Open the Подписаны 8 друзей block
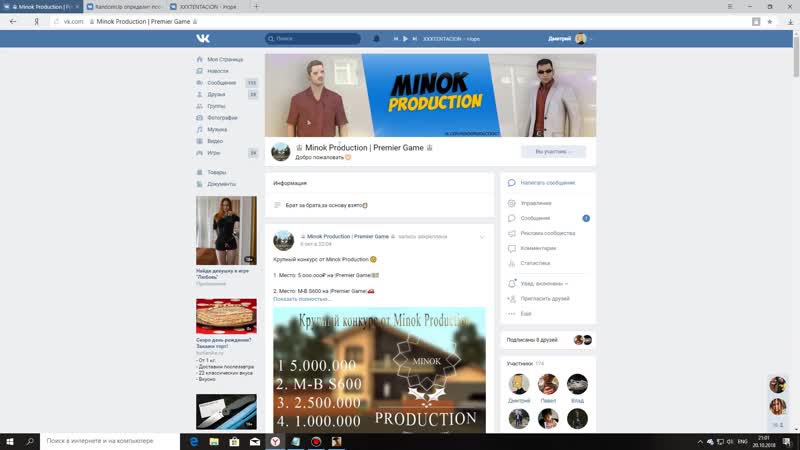The image size is (800, 450). [x=548, y=340]
